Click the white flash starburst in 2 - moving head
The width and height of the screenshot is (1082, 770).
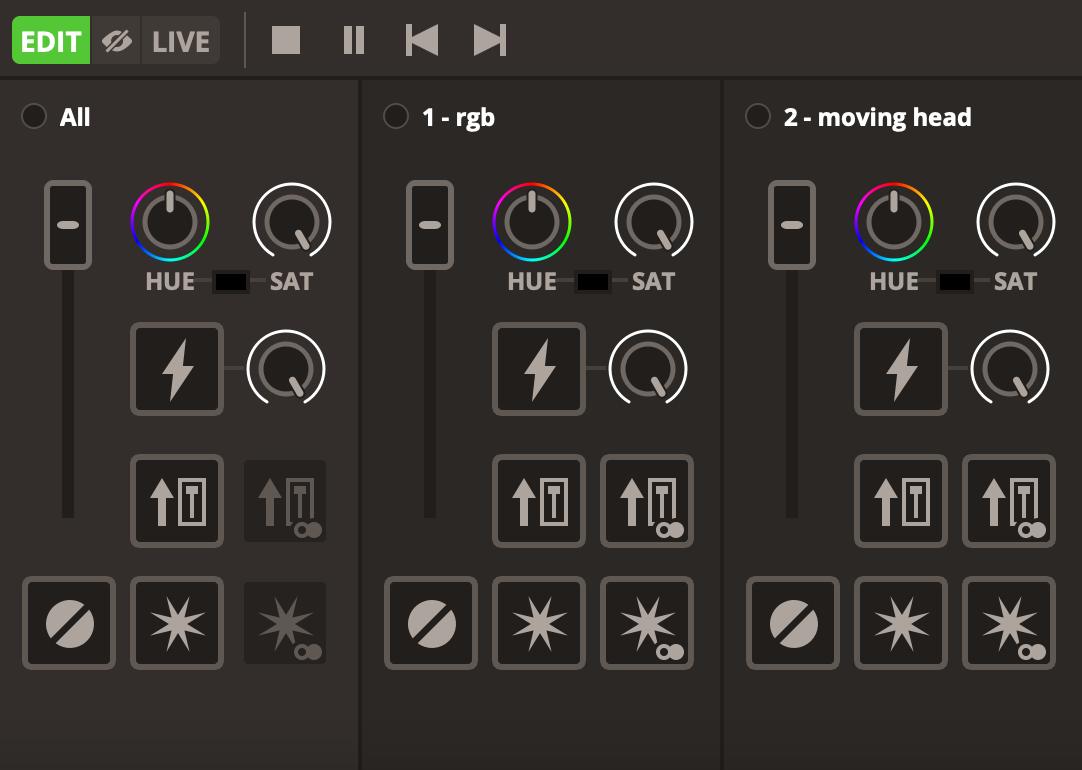coord(901,623)
